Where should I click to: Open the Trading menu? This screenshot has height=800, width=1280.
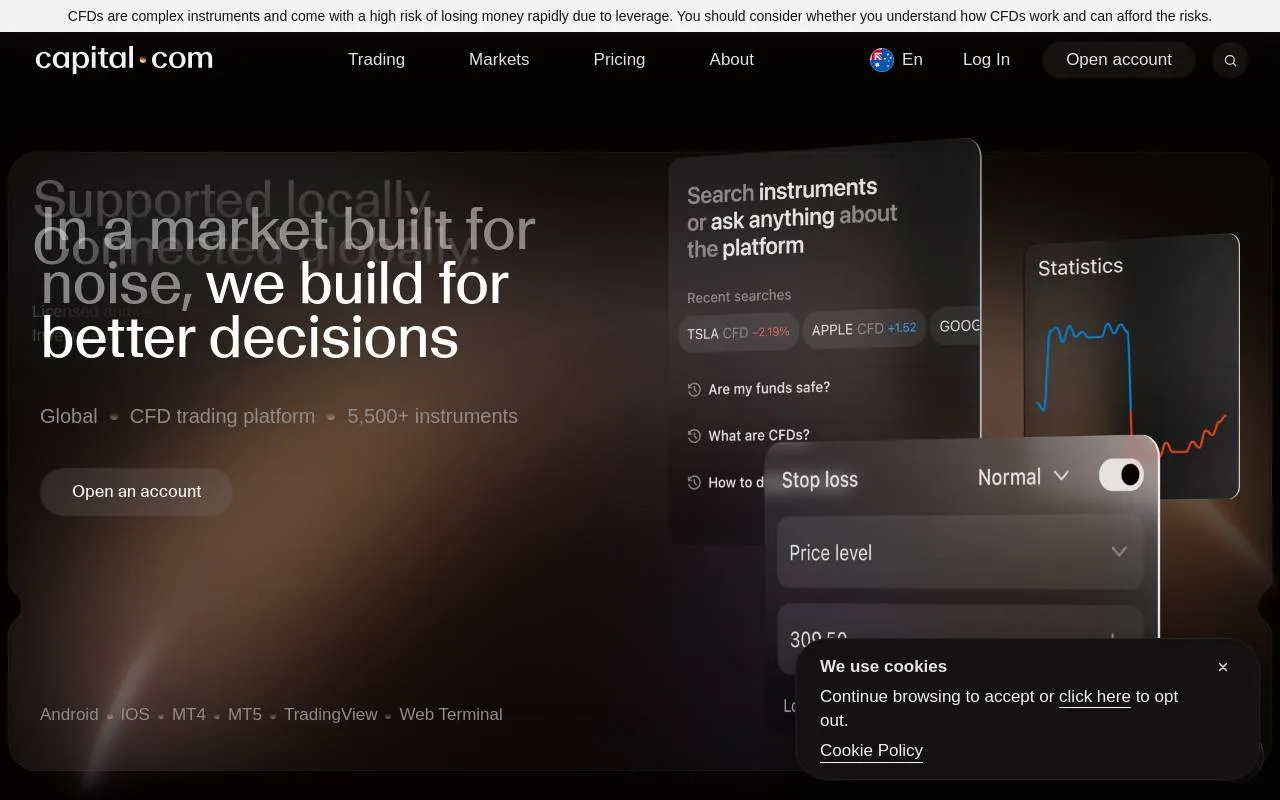coord(376,59)
